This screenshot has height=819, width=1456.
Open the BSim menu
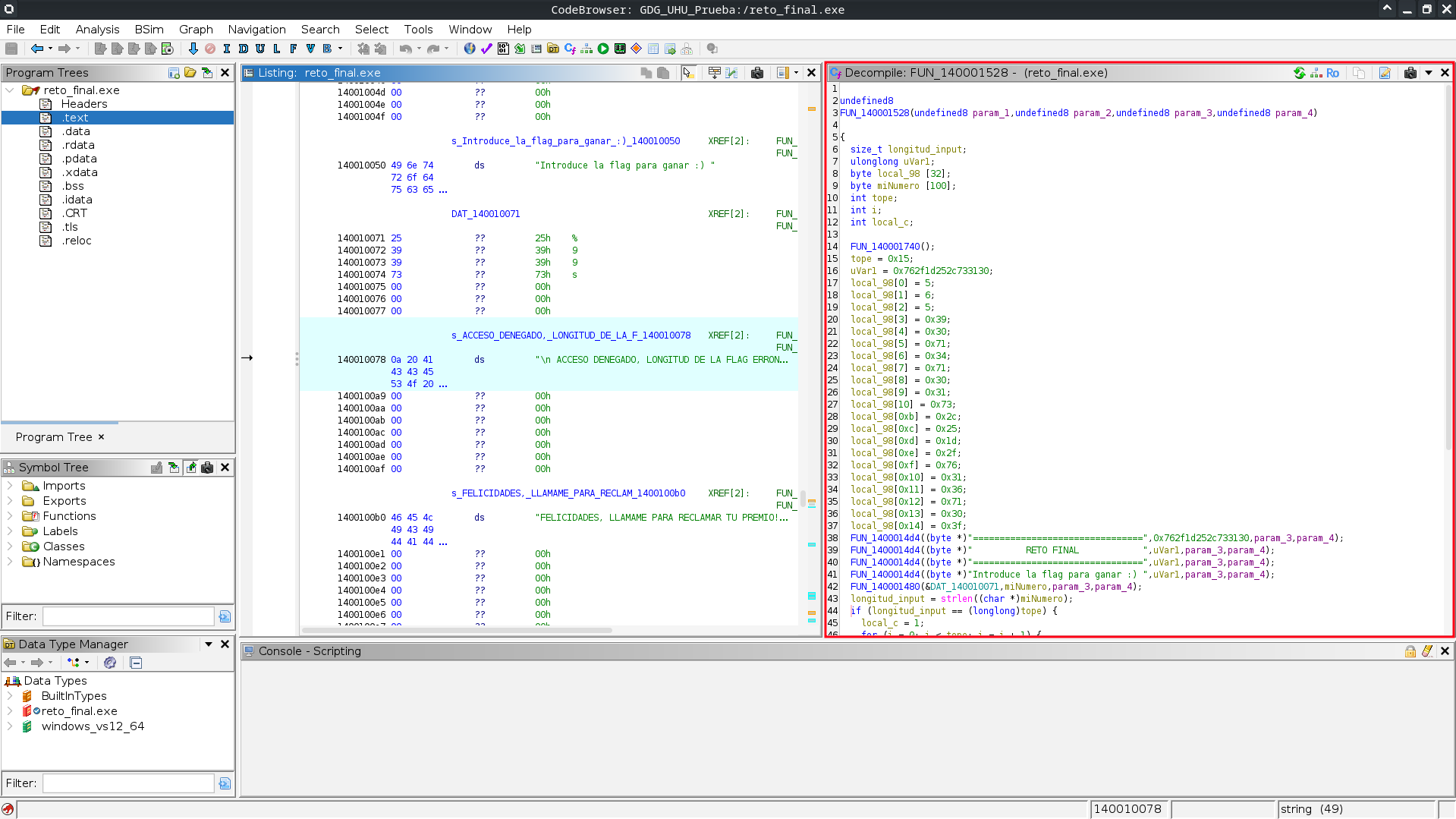[149, 30]
